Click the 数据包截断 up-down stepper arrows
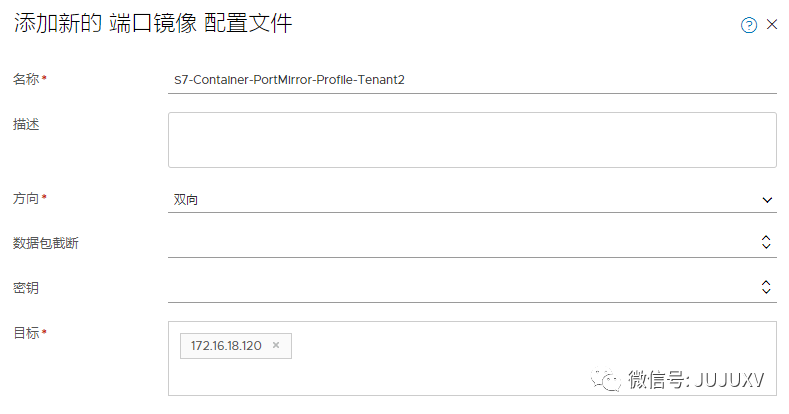The width and height of the screenshot is (789, 414). pyautogui.click(x=766, y=242)
